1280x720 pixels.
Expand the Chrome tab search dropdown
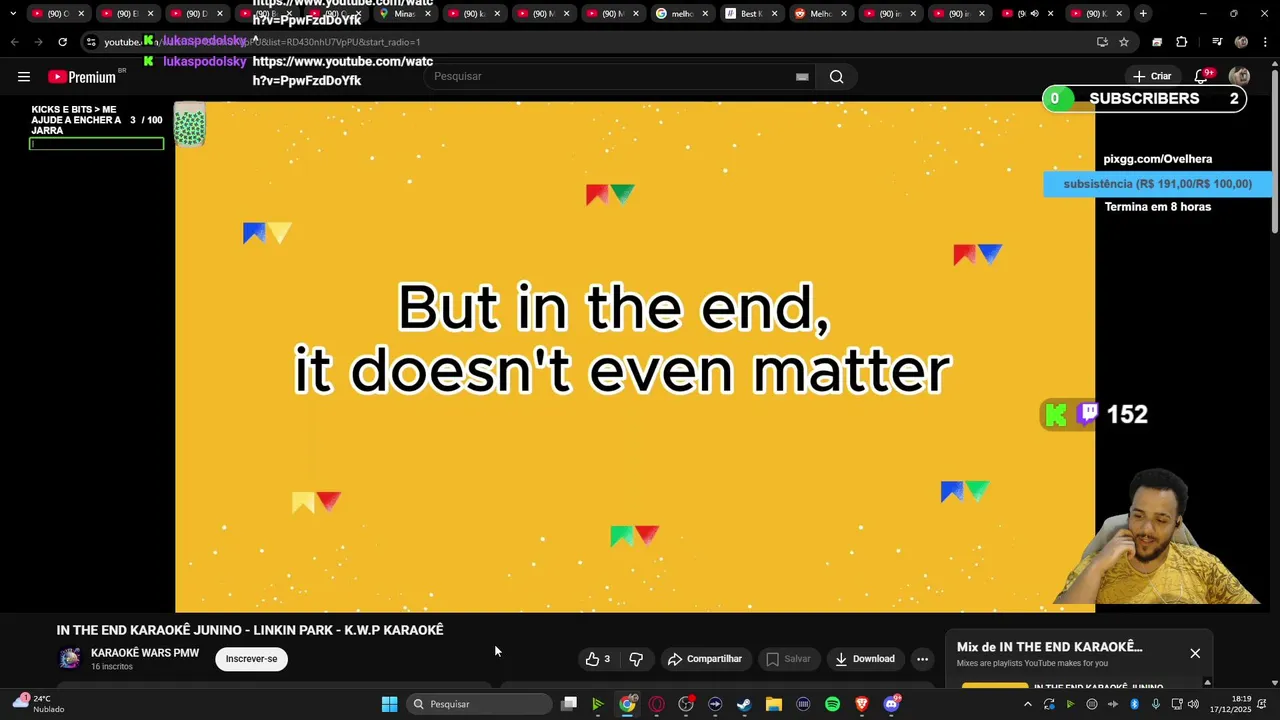click(x=13, y=13)
